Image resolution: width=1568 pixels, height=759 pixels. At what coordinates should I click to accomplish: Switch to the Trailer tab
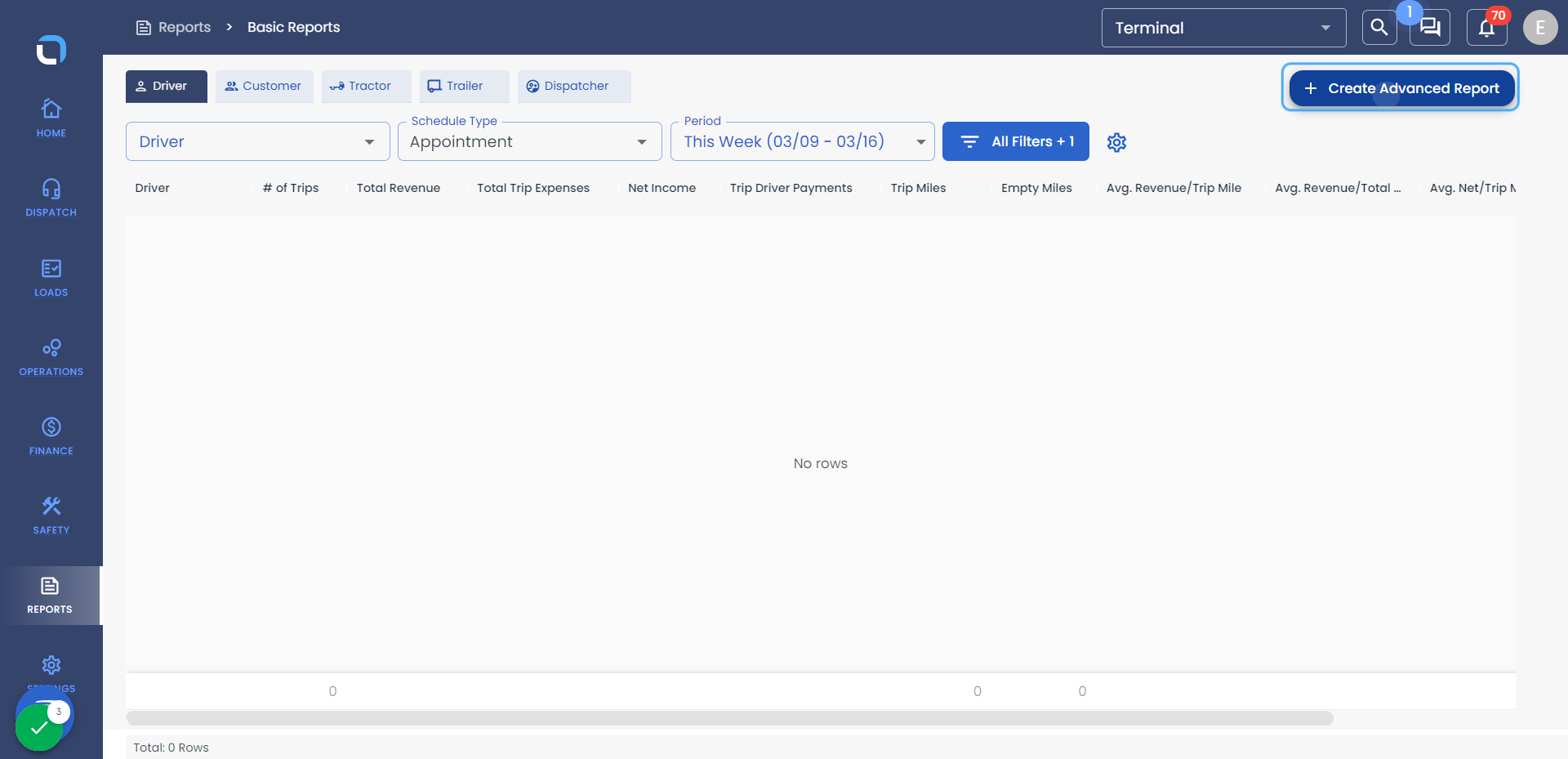pos(464,86)
